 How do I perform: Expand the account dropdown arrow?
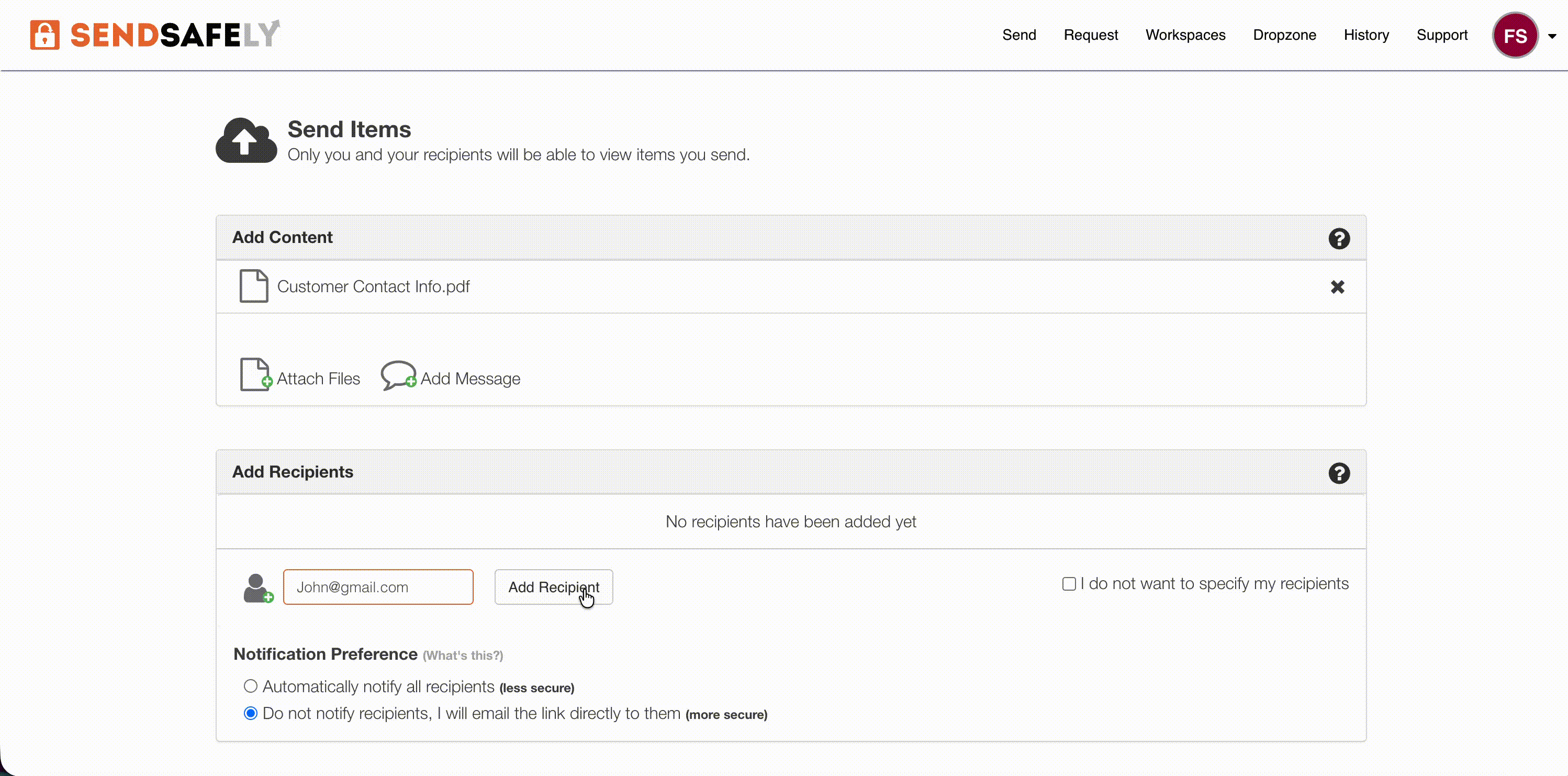point(1552,36)
